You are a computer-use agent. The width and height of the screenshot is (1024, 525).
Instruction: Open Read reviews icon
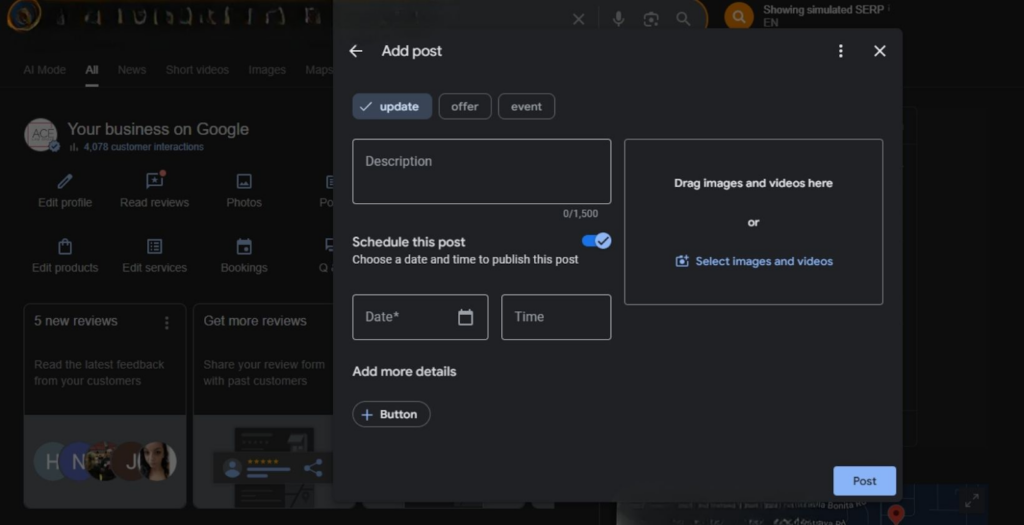coord(154,181)
